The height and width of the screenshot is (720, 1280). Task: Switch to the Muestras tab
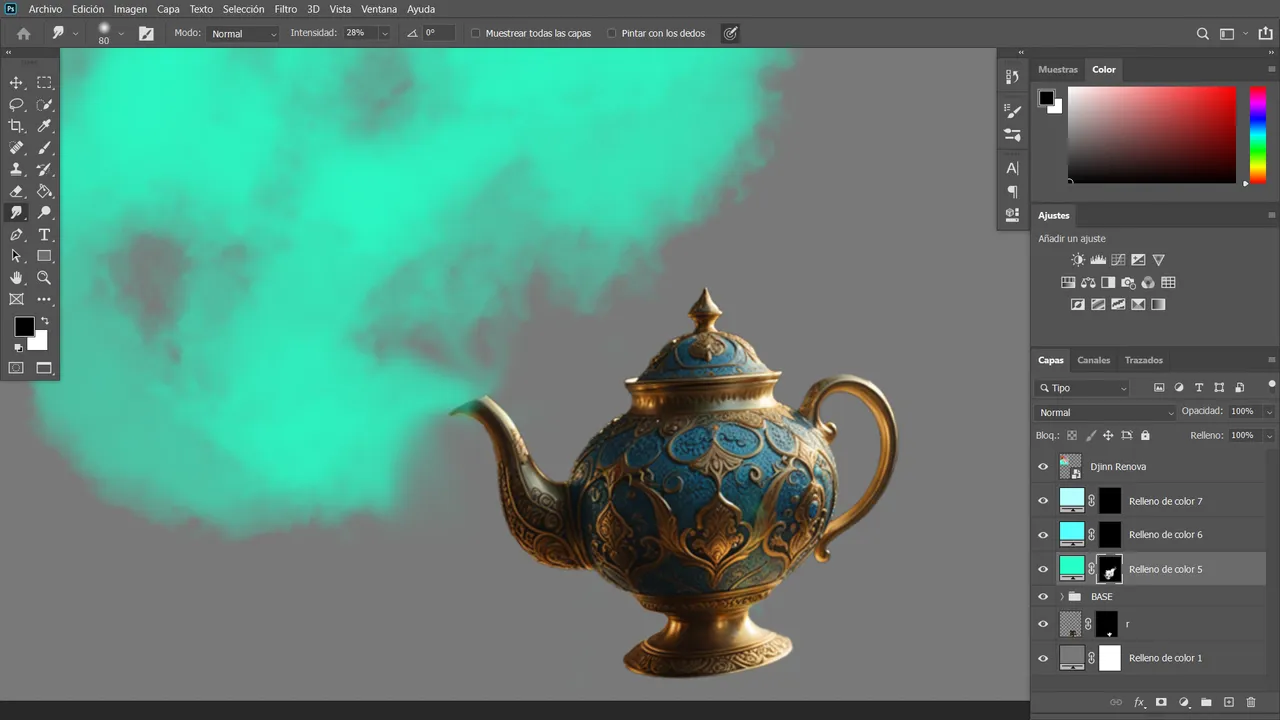(x=1058, y=70)
